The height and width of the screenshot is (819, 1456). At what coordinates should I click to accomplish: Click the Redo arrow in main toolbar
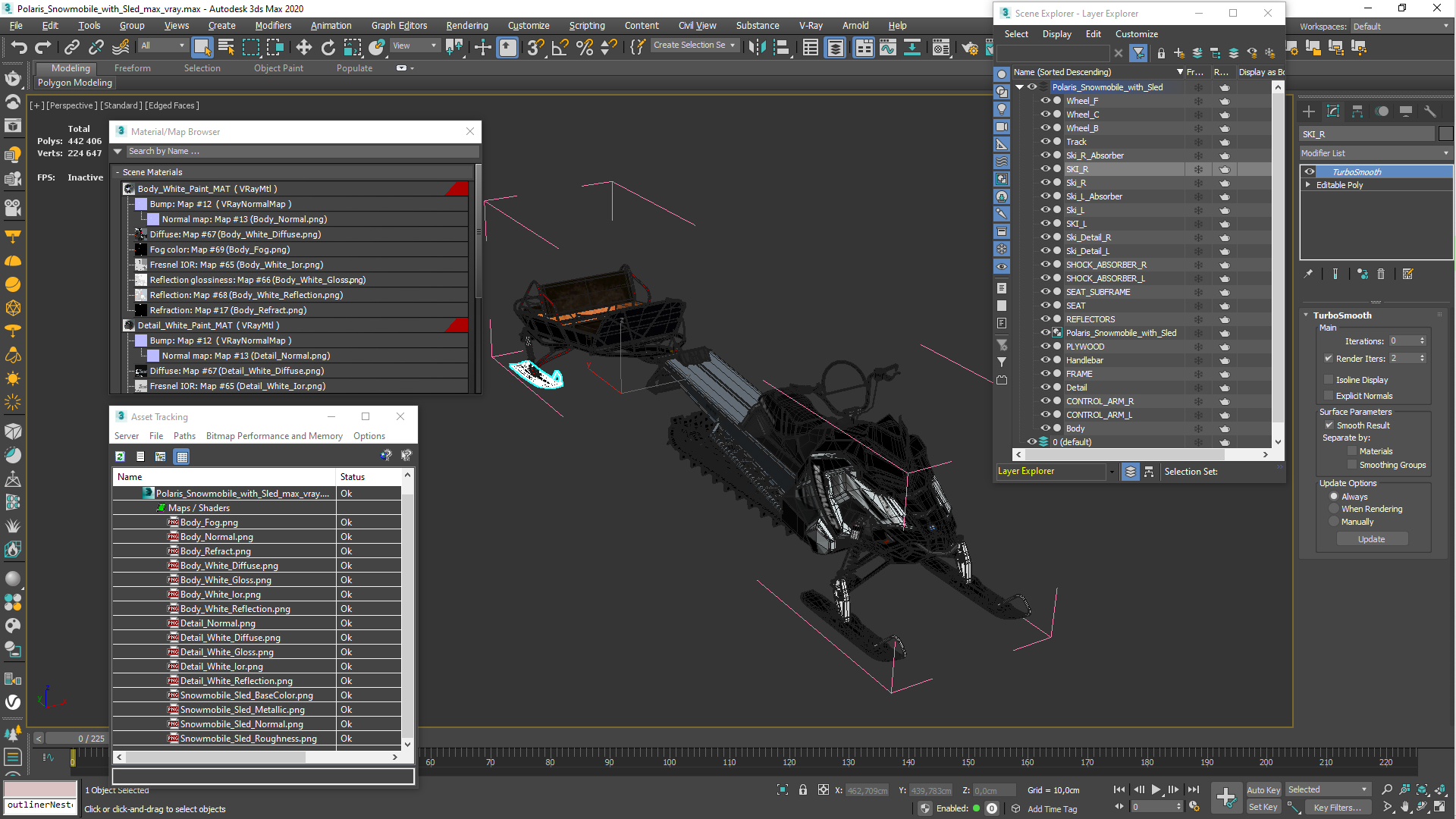click(x=43, y=47)
